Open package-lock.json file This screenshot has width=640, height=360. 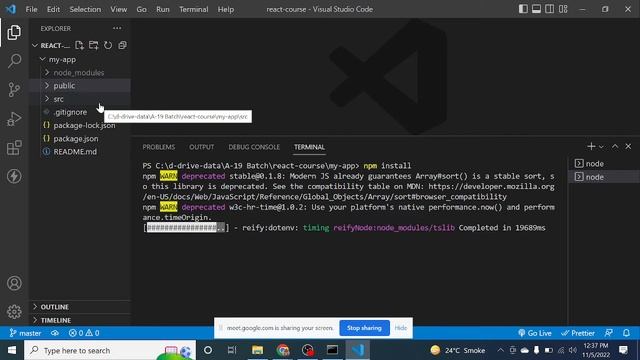[80, 125]
